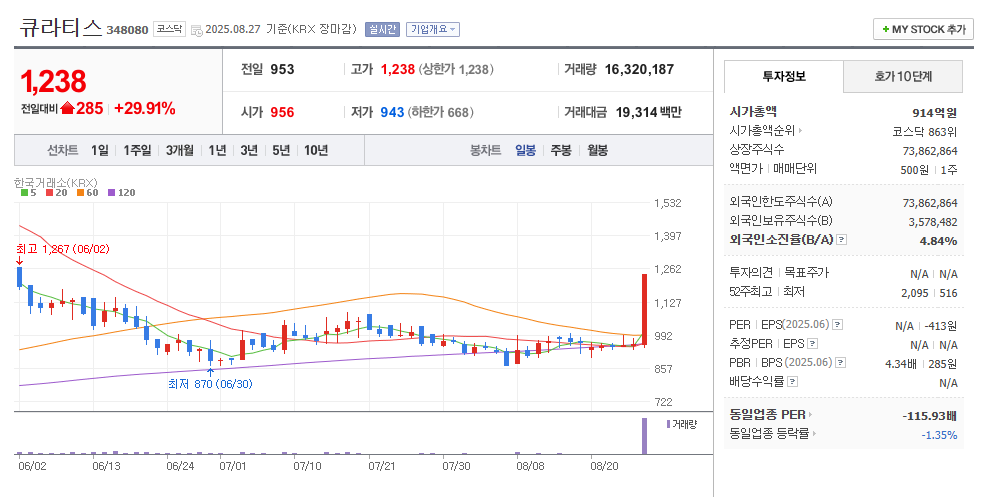The width and height of the screenshot is (993, 497).
Task: Click the 상장주식수 label
Action: pos(757,149)
